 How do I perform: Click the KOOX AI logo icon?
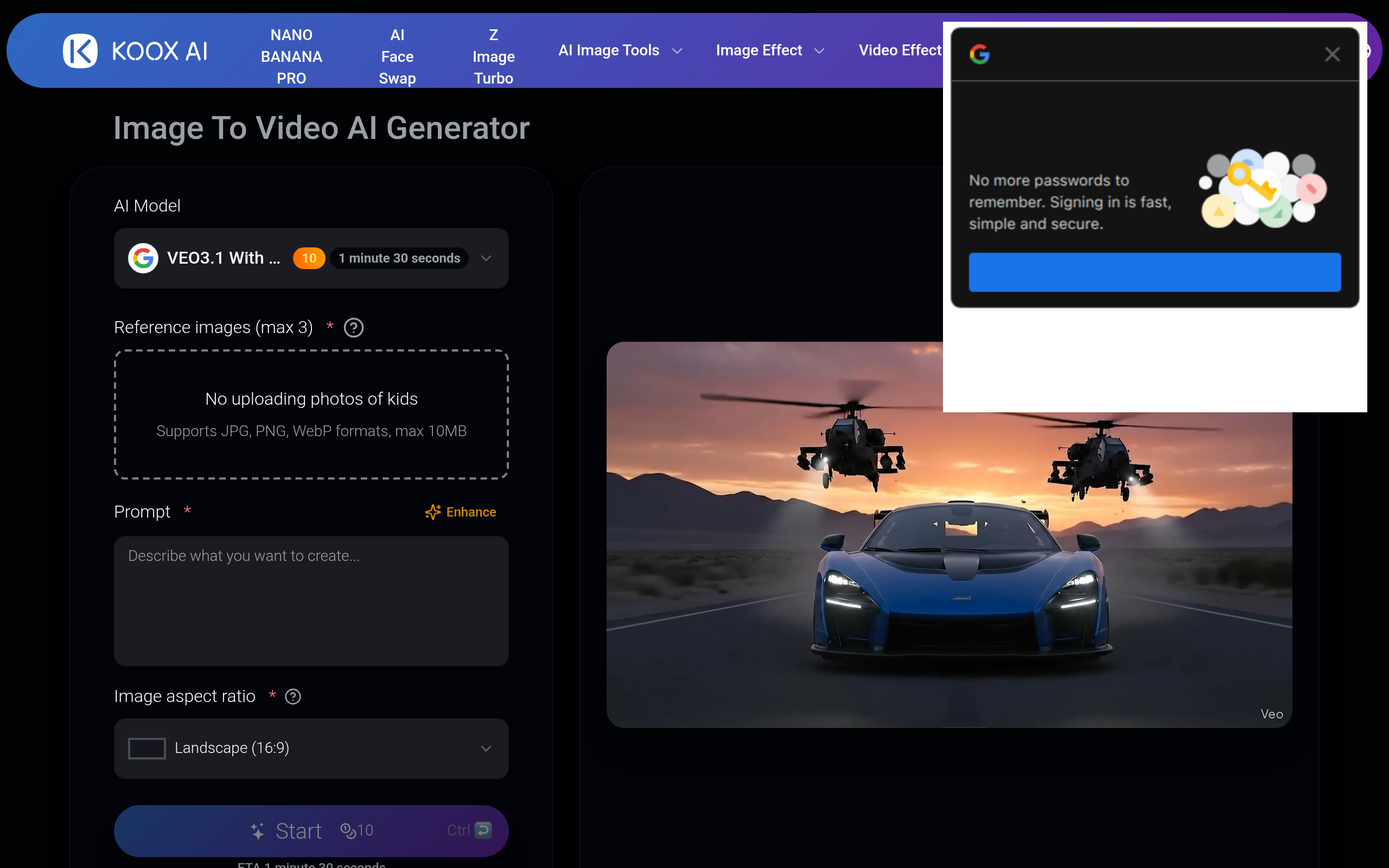point(80,50)
